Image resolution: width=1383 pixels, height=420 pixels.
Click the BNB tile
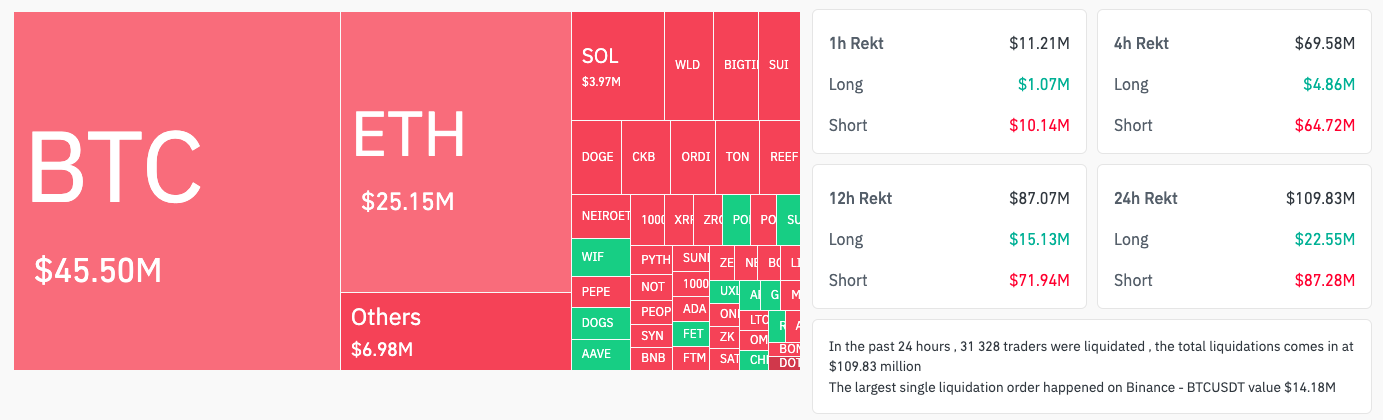[x=652, y=357]
